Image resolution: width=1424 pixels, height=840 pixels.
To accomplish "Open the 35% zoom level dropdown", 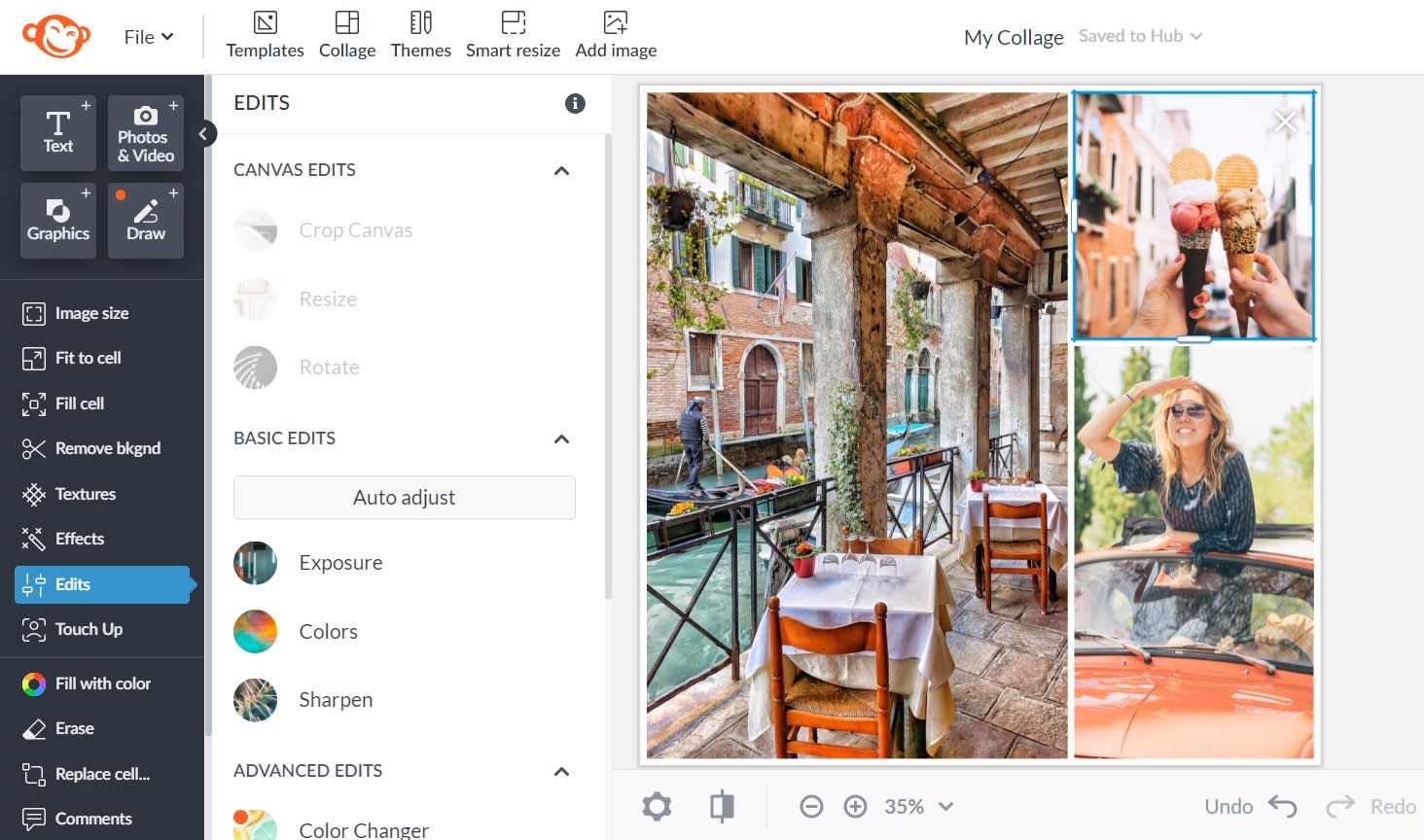I will pos(919,806).
